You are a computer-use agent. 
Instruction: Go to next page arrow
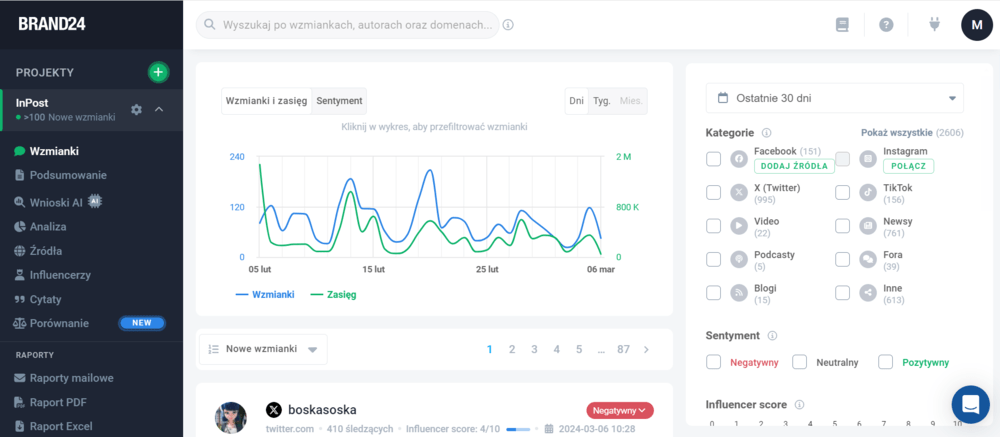pyautogui.click(x=646, y=349)
